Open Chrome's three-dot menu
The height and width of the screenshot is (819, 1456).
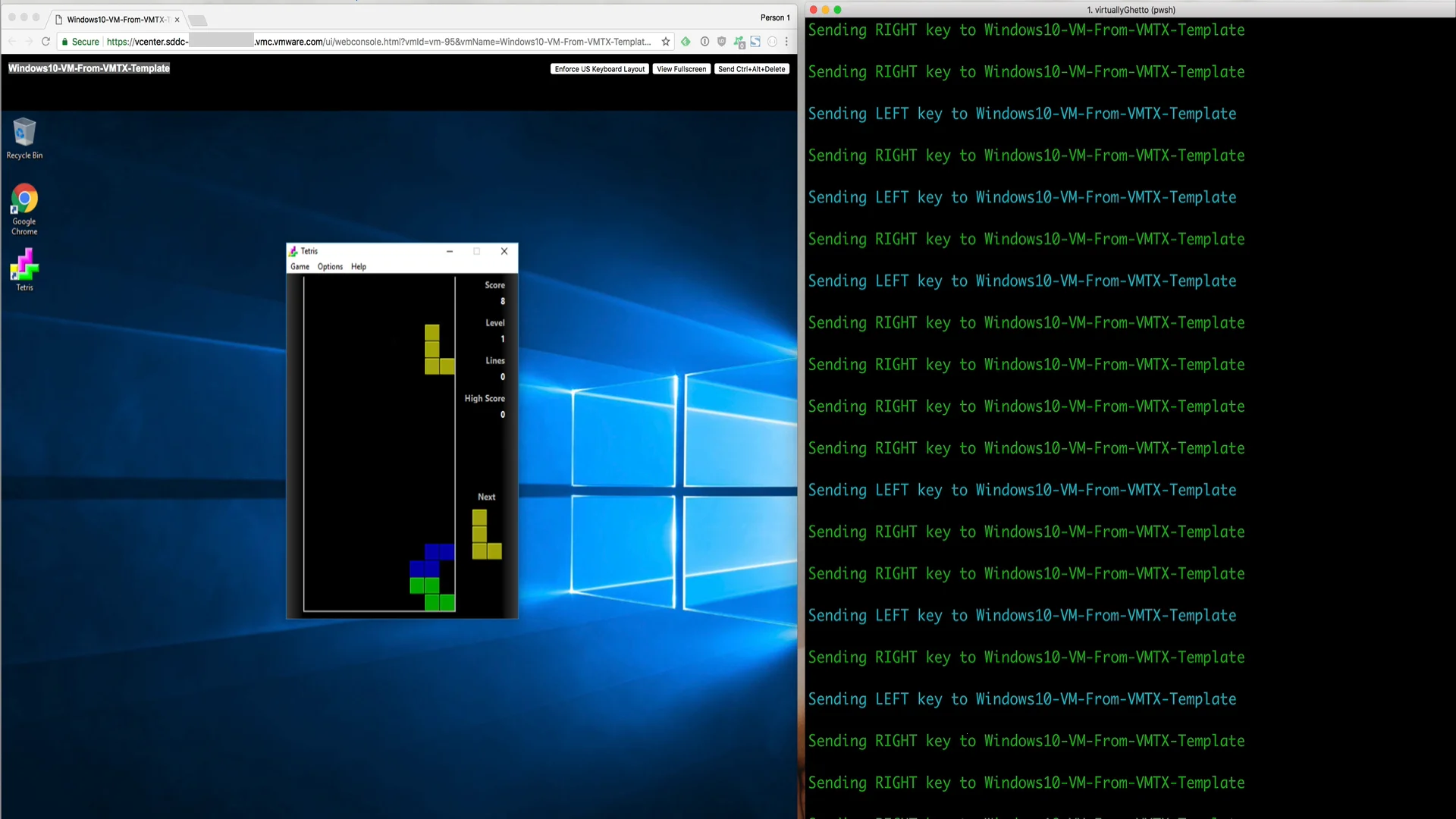786,42
